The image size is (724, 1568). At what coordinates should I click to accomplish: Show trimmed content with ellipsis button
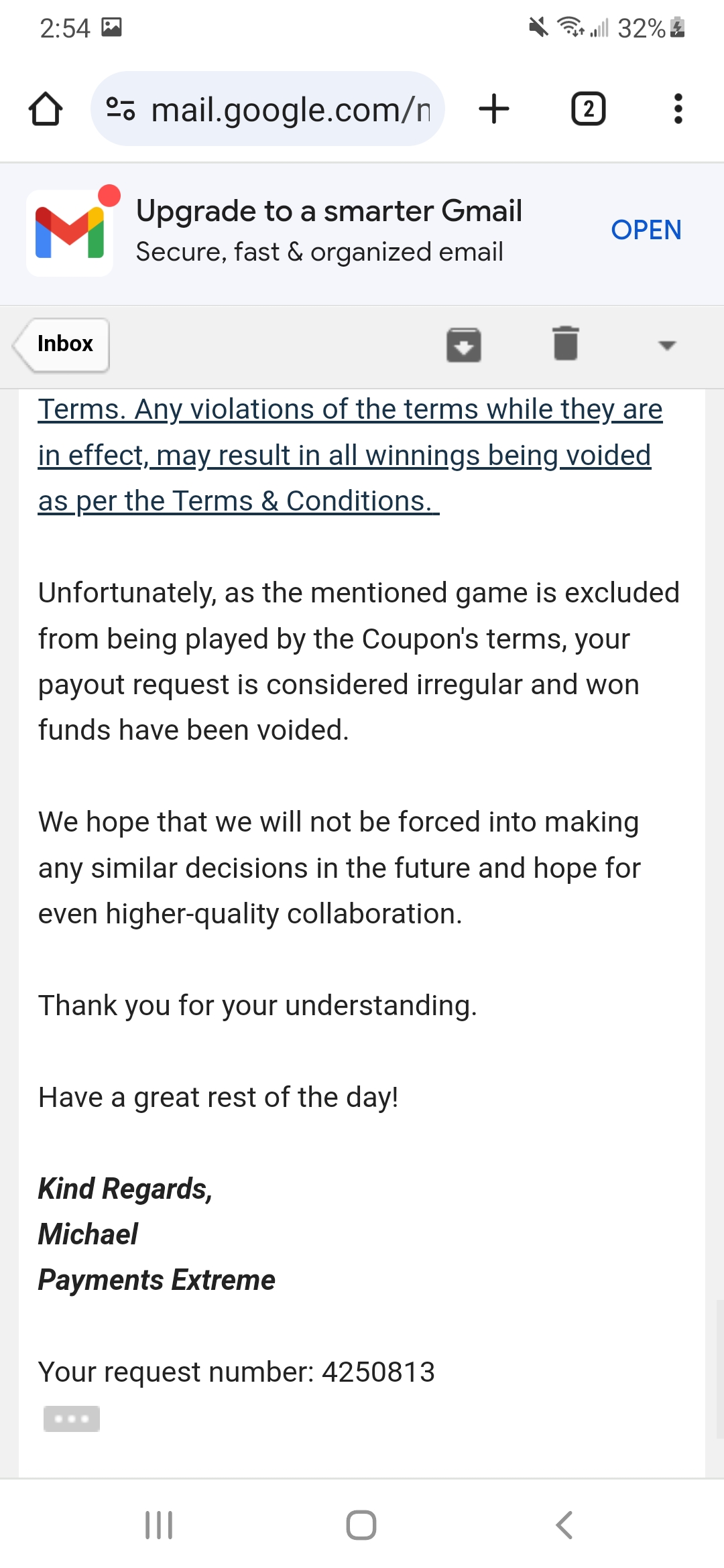(x=72, y=1419)
